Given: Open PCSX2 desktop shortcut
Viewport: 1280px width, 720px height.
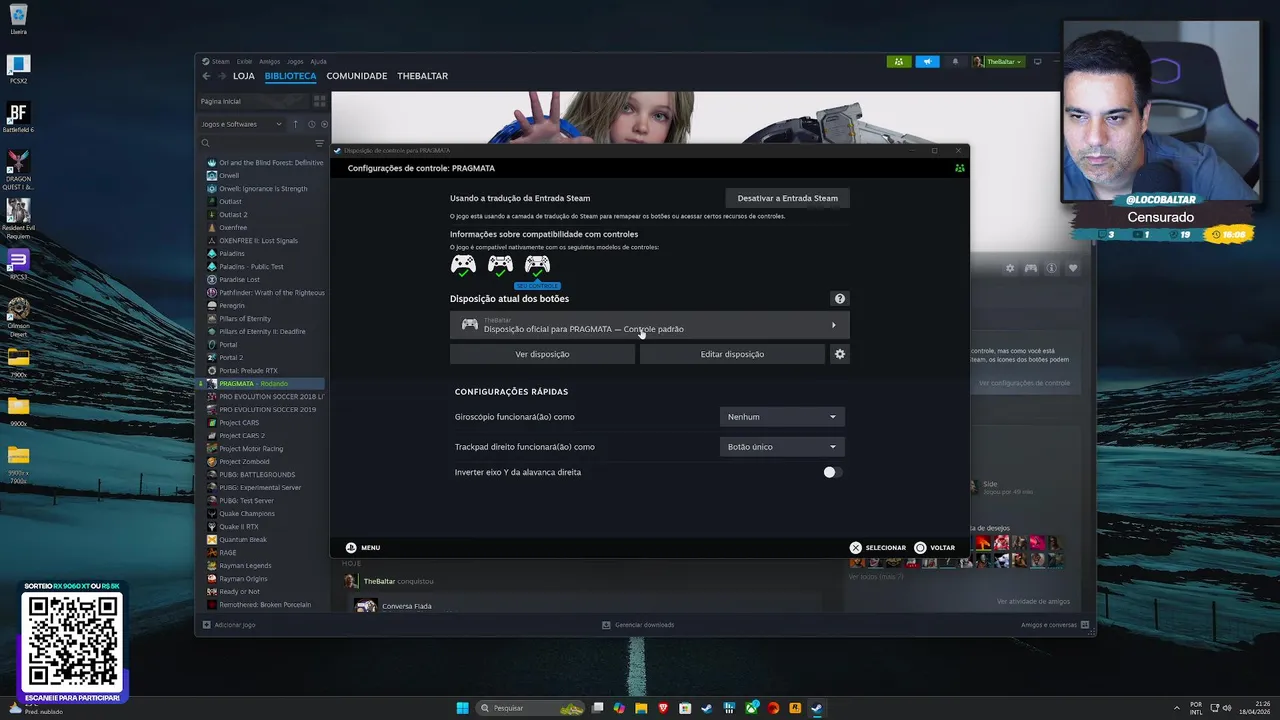Looking at the screenshot, I should pyautogui.click(x=18, y=70).
